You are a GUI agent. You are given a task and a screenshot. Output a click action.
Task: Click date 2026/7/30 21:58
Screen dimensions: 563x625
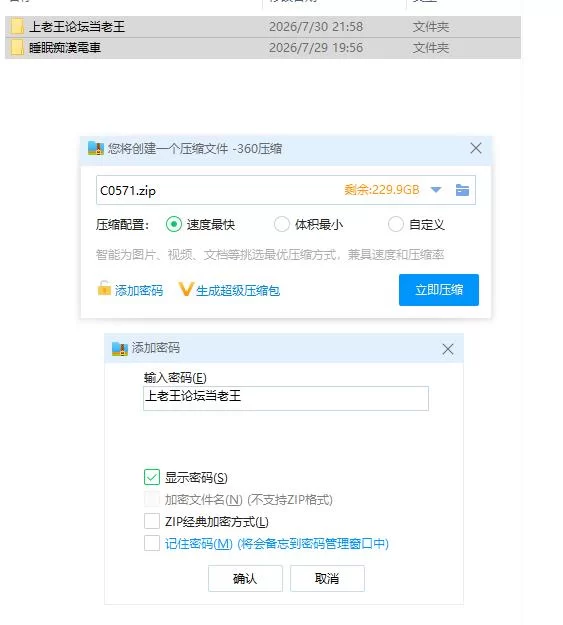click(316, 27)
